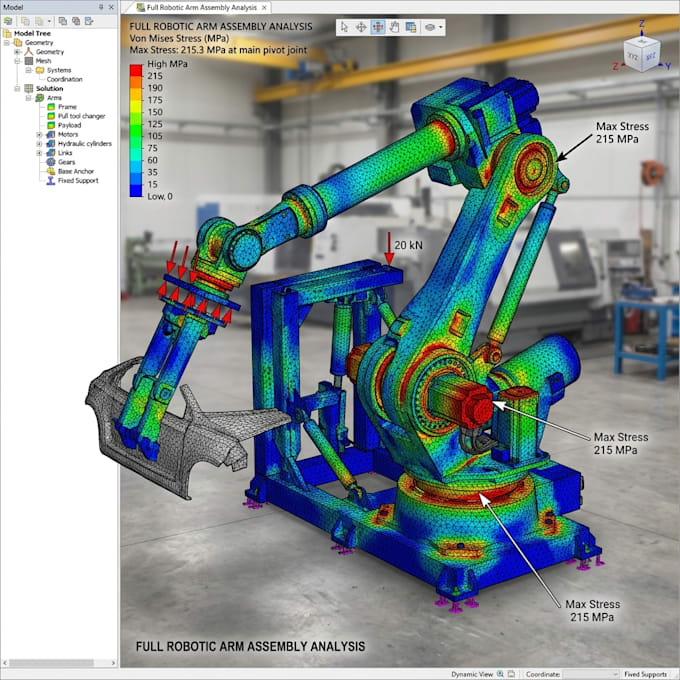Select the Frame result item
The image size is (680, 680).
tap(67, 107)
